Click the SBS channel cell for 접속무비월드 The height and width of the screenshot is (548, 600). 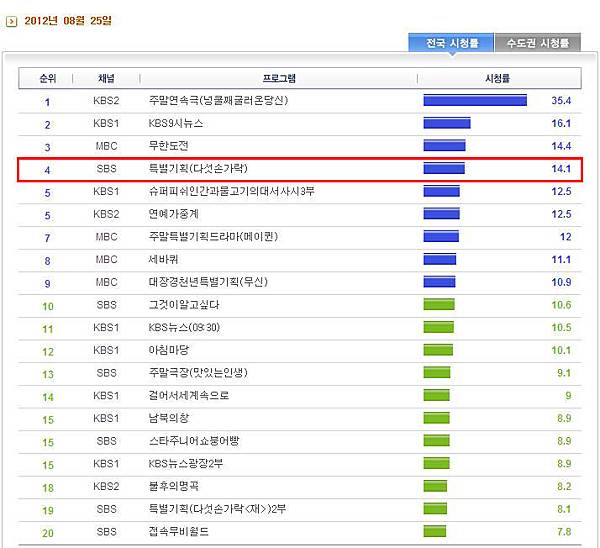(x=106, y=532)
